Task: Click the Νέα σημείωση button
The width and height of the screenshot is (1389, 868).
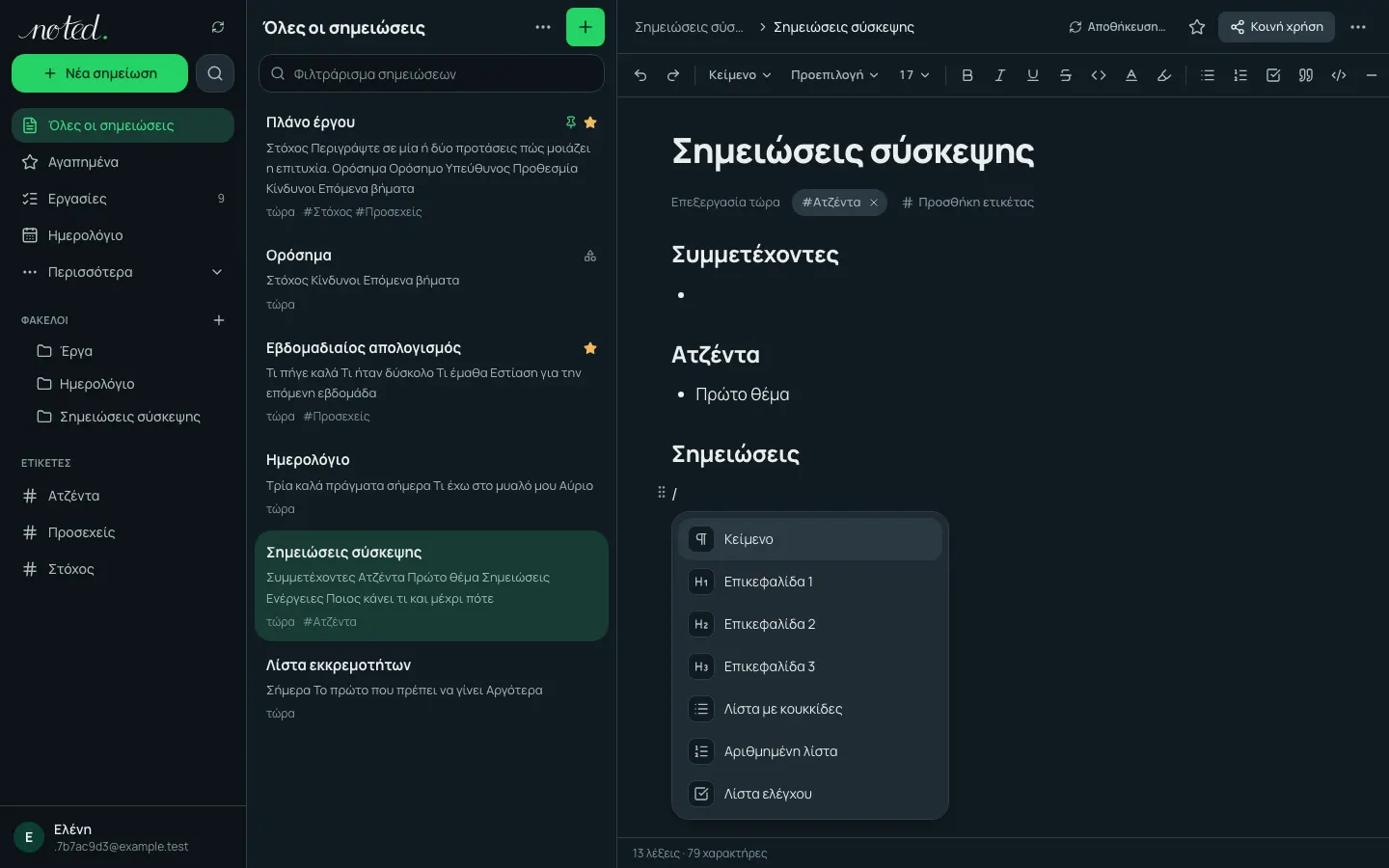Action: tap(99, 73)
